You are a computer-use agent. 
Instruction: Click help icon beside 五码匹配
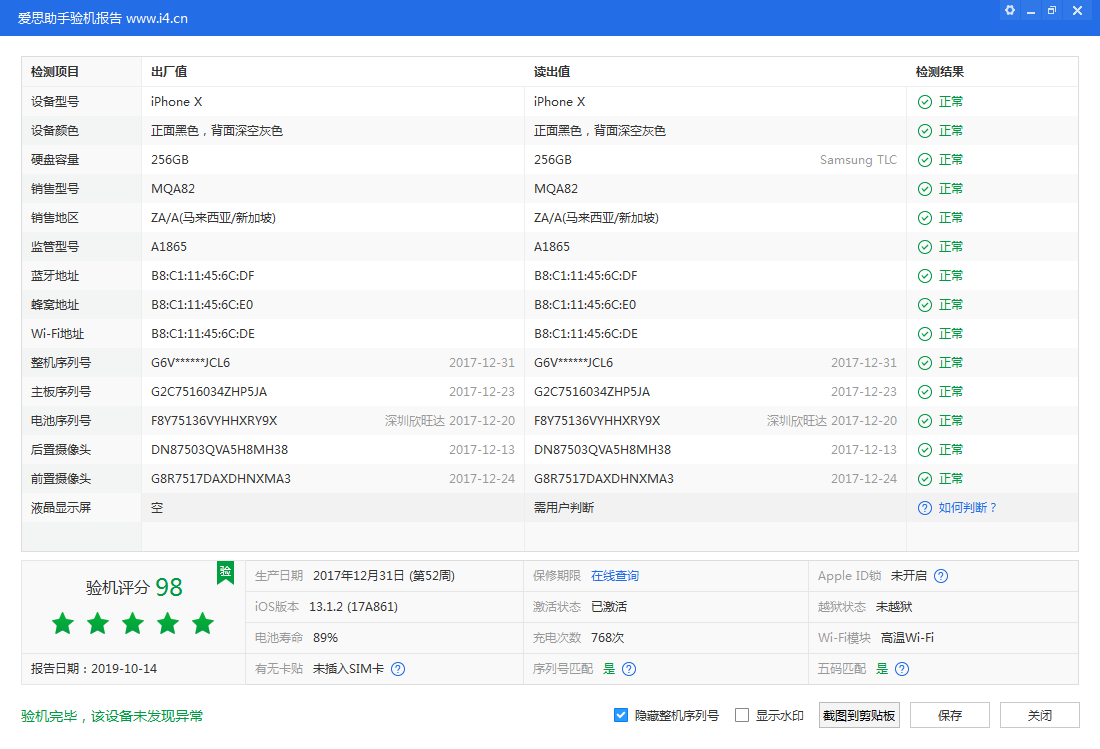click(902, 669)
